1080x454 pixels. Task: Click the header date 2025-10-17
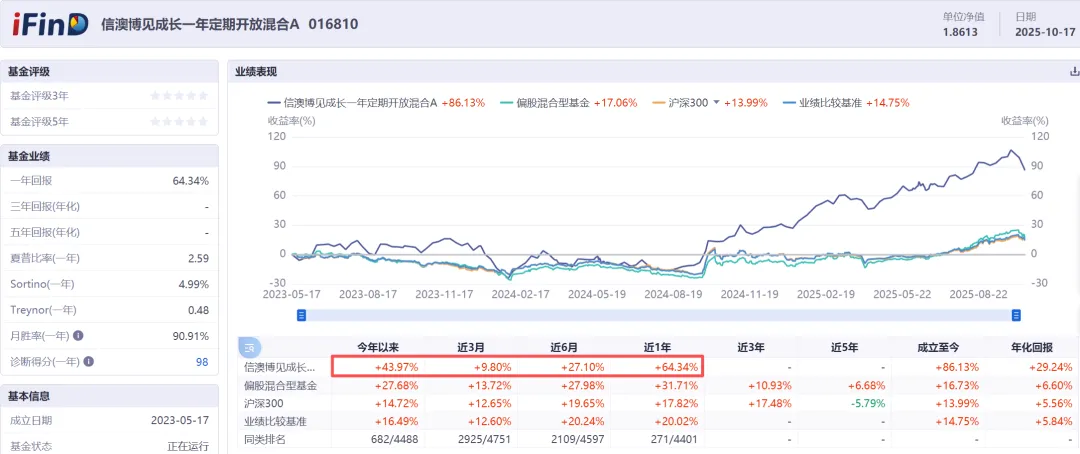(x=1044, y=32)
